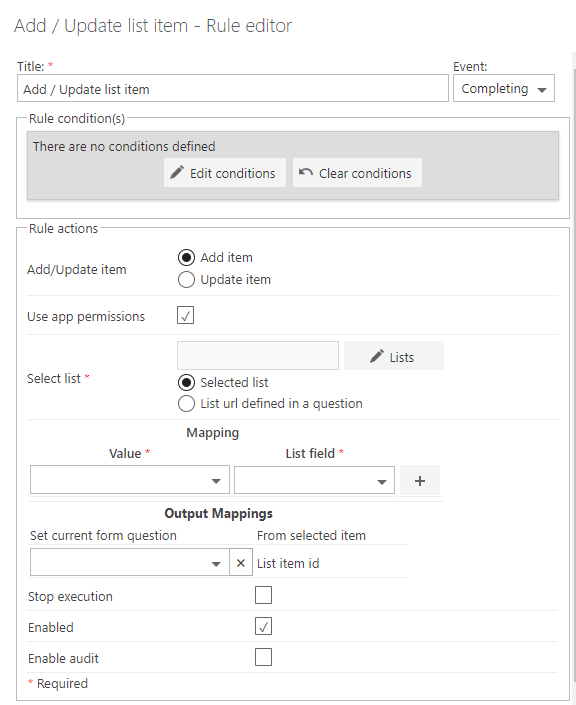Clear output mapping with the X icon
Screen dimensions: 576x705
(x=241, y=562)
